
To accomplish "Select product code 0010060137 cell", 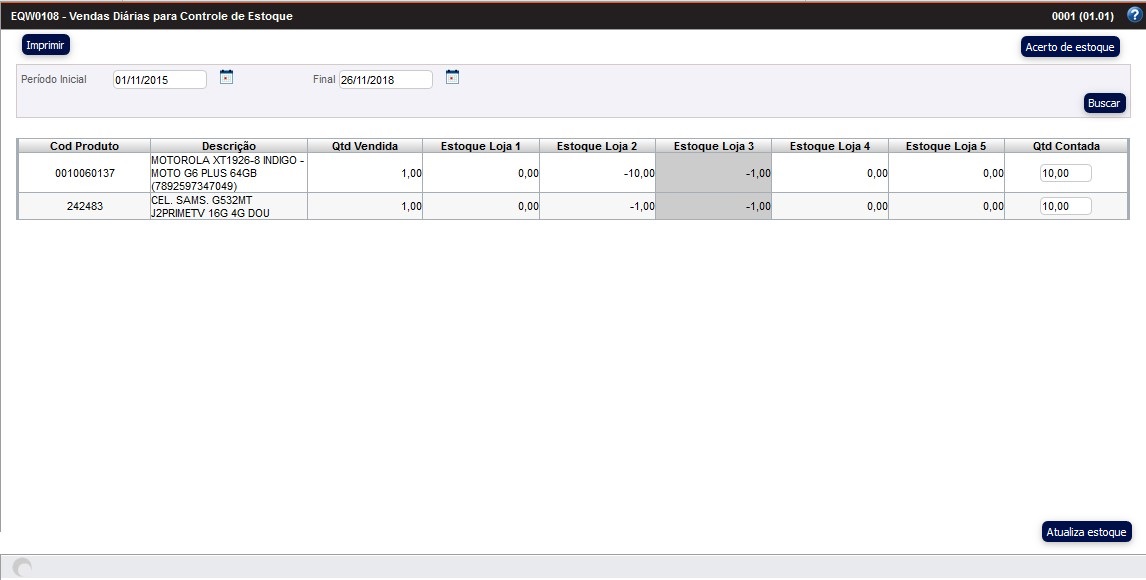I will click(x=84, y=173).
